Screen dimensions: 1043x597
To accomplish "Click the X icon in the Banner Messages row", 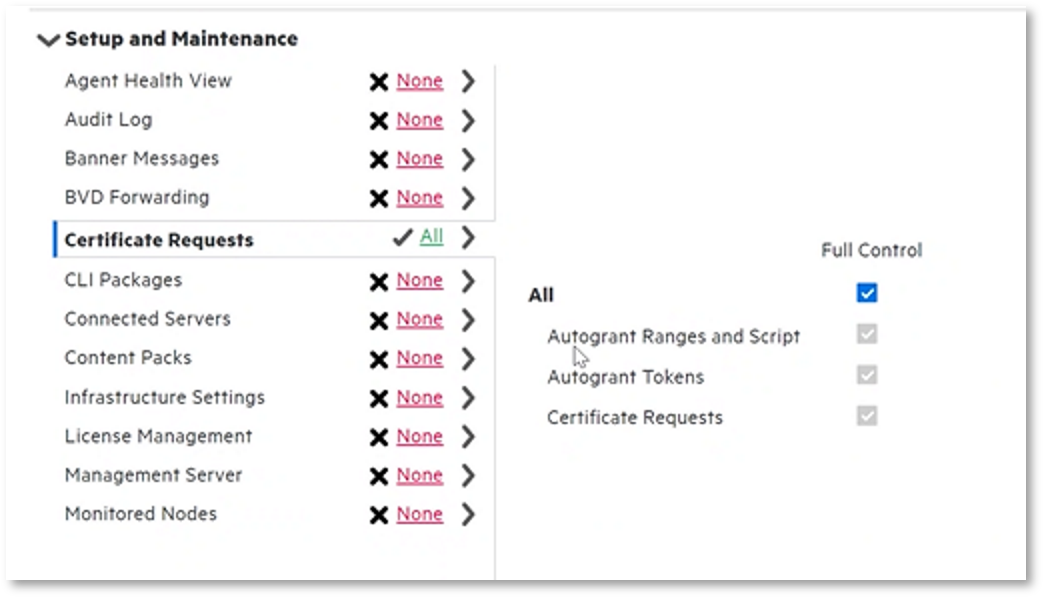I will tap(379, 160).
